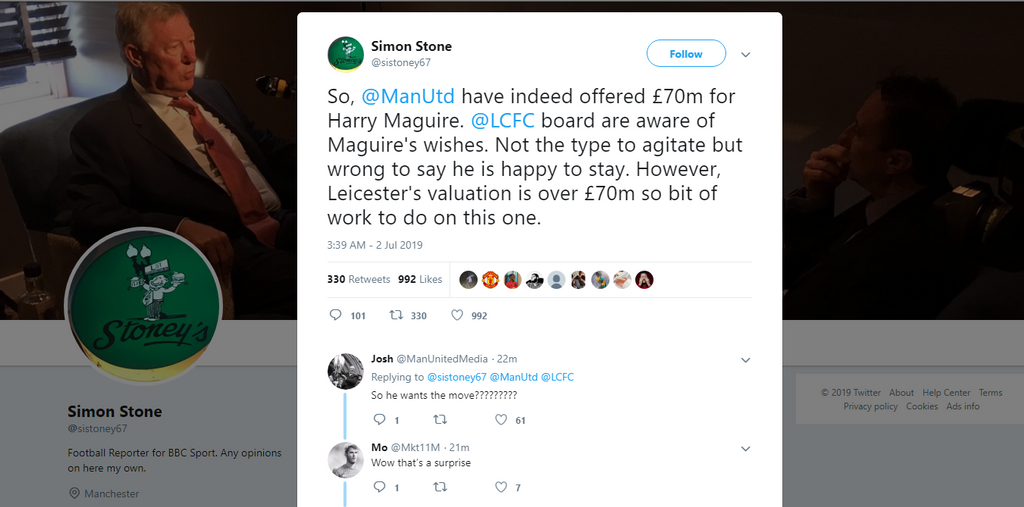Follow Simon Stone

[x=686, y=54]
